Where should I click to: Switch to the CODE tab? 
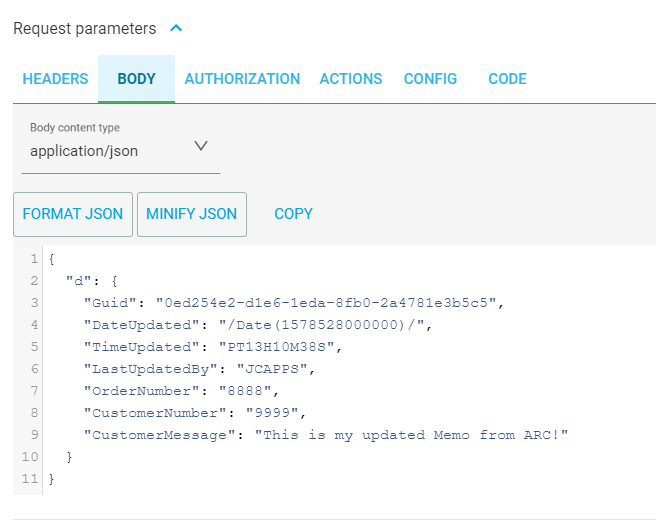pos(507,79)
